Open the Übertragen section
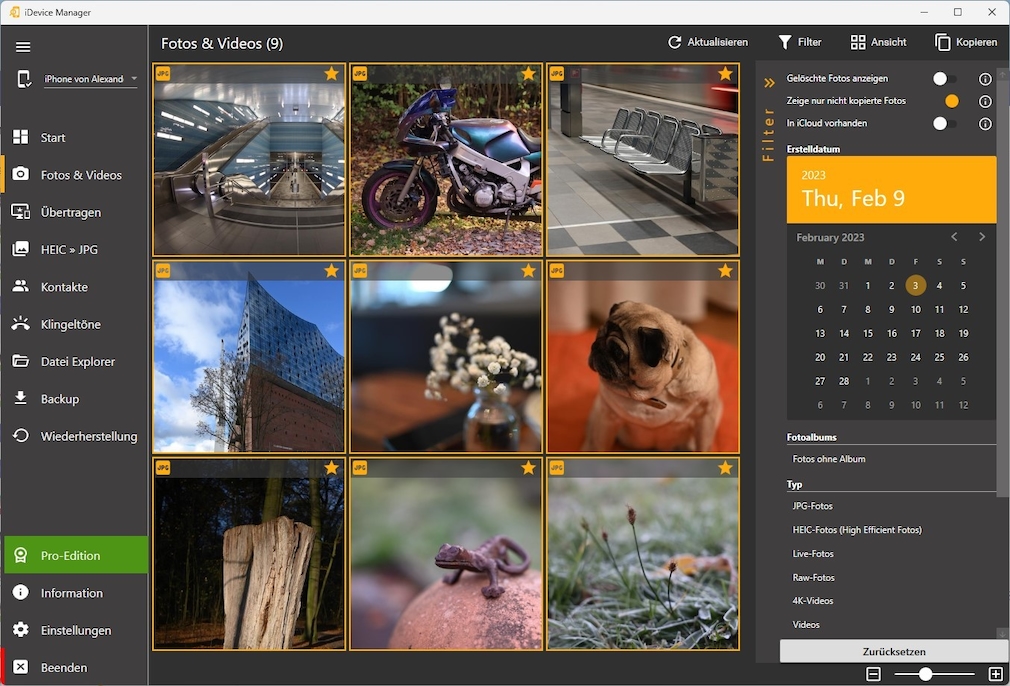The image size is (1010, 686). [75, 212]
